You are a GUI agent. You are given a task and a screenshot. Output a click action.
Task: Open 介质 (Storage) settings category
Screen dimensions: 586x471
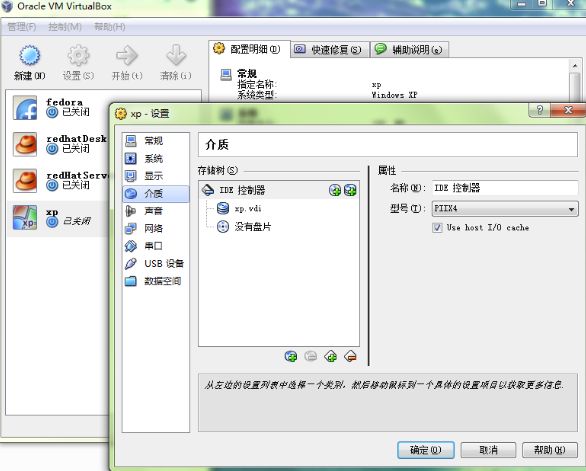[x=155, y=194]
